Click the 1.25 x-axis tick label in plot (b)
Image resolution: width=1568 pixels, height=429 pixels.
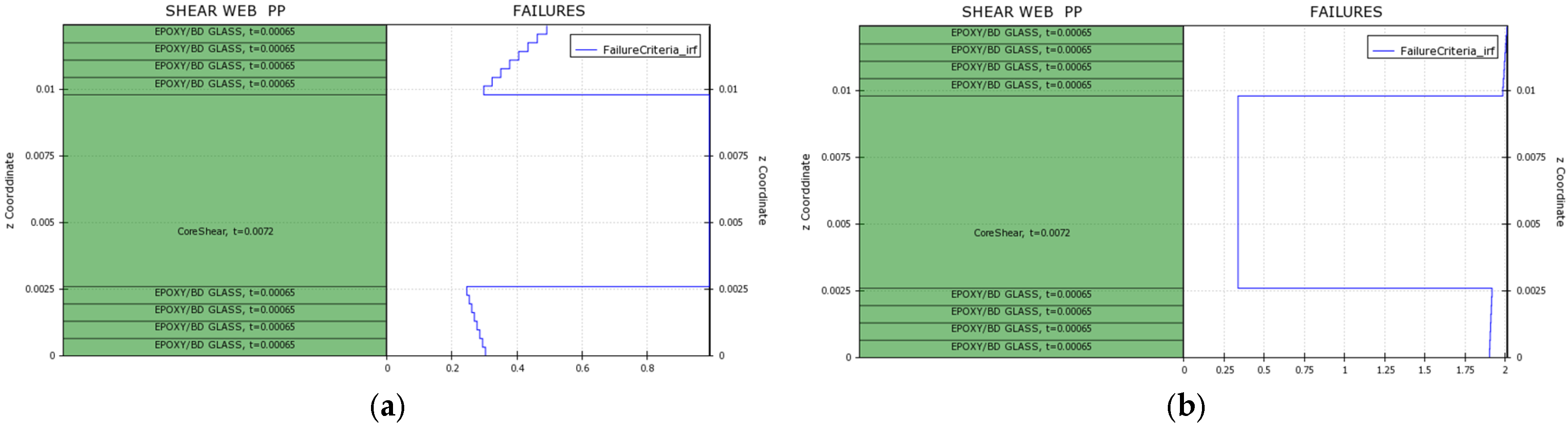coord(1385,370)
